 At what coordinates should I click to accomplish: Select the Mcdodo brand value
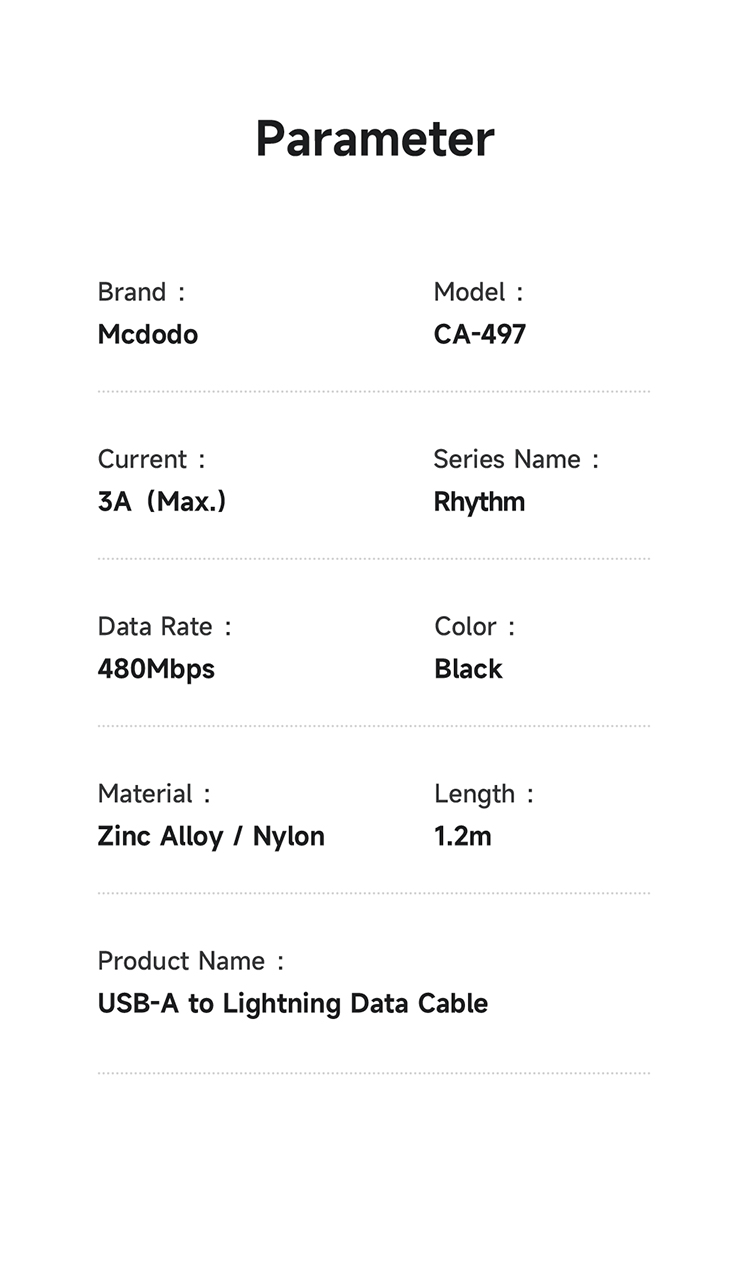pos(148,334)
